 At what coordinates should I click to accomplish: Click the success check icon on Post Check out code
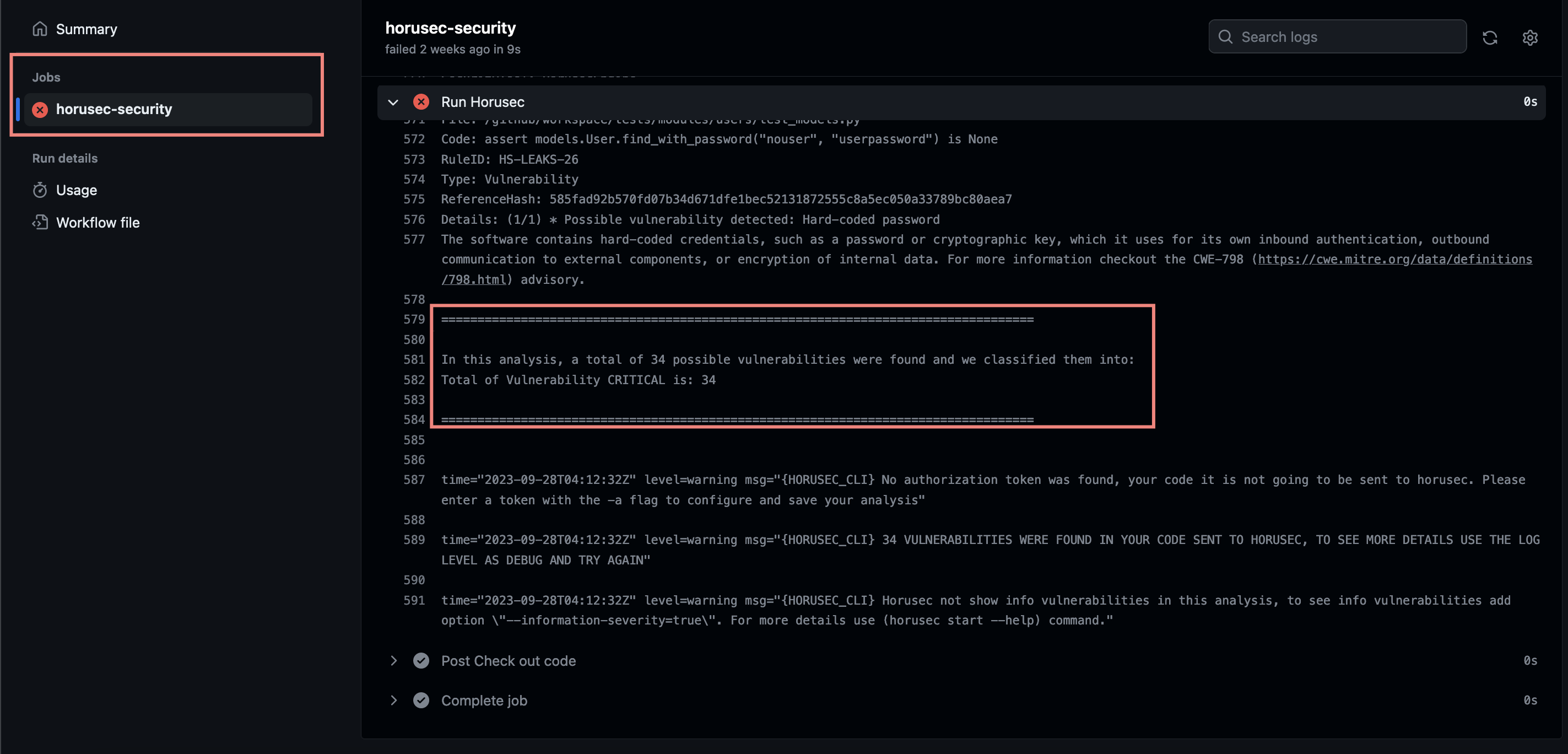pos(421,661)
